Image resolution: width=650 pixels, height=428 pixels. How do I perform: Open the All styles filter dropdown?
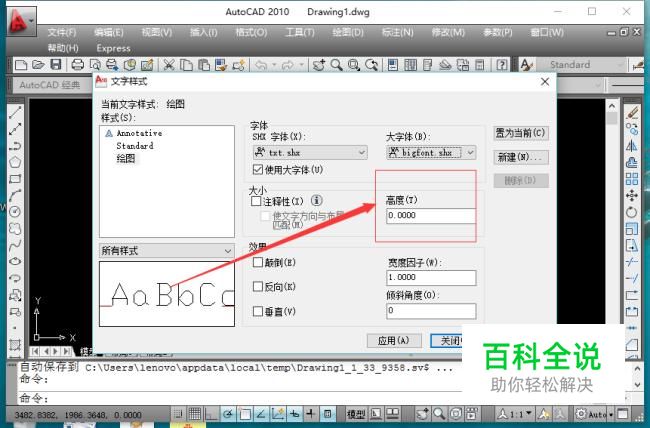point(167,251)
